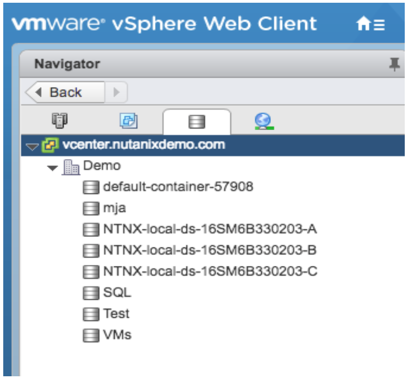
Task: Collapse the Demo datacenter node
Action: coord(52,168)
